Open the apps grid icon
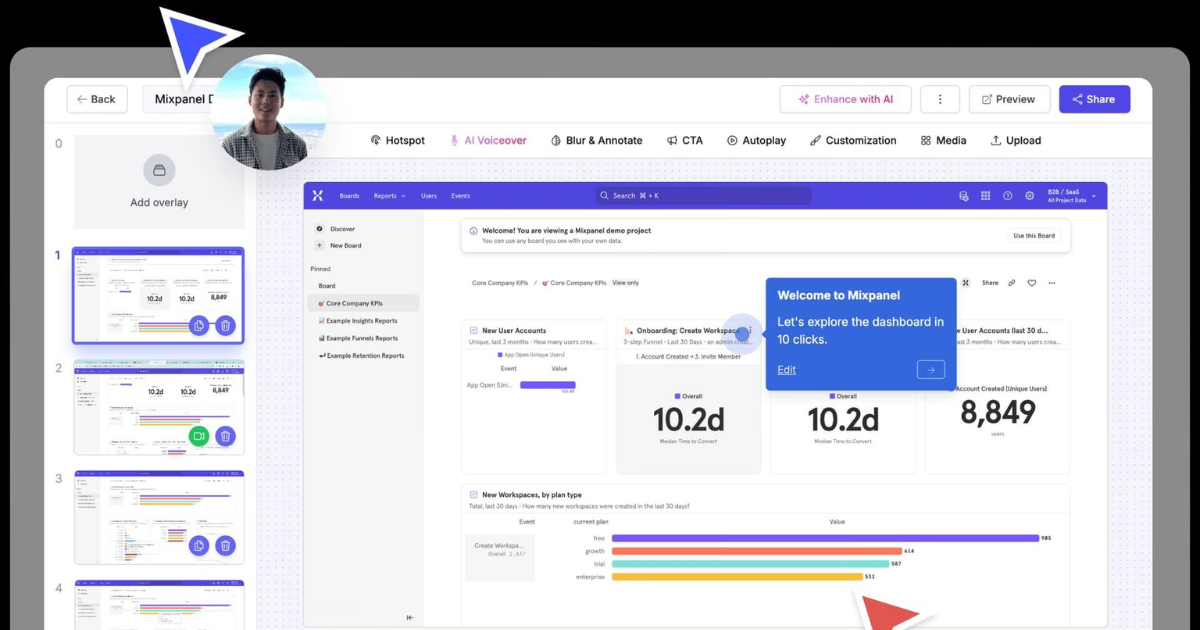This screenshot has height=630, width=1200. pos(986,196)
